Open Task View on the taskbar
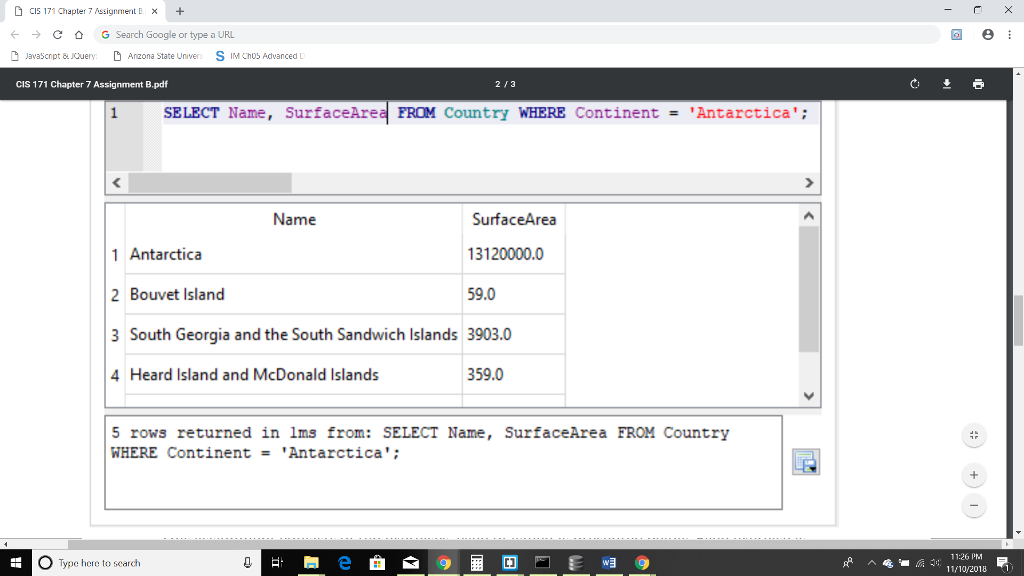 coord(277,562)
